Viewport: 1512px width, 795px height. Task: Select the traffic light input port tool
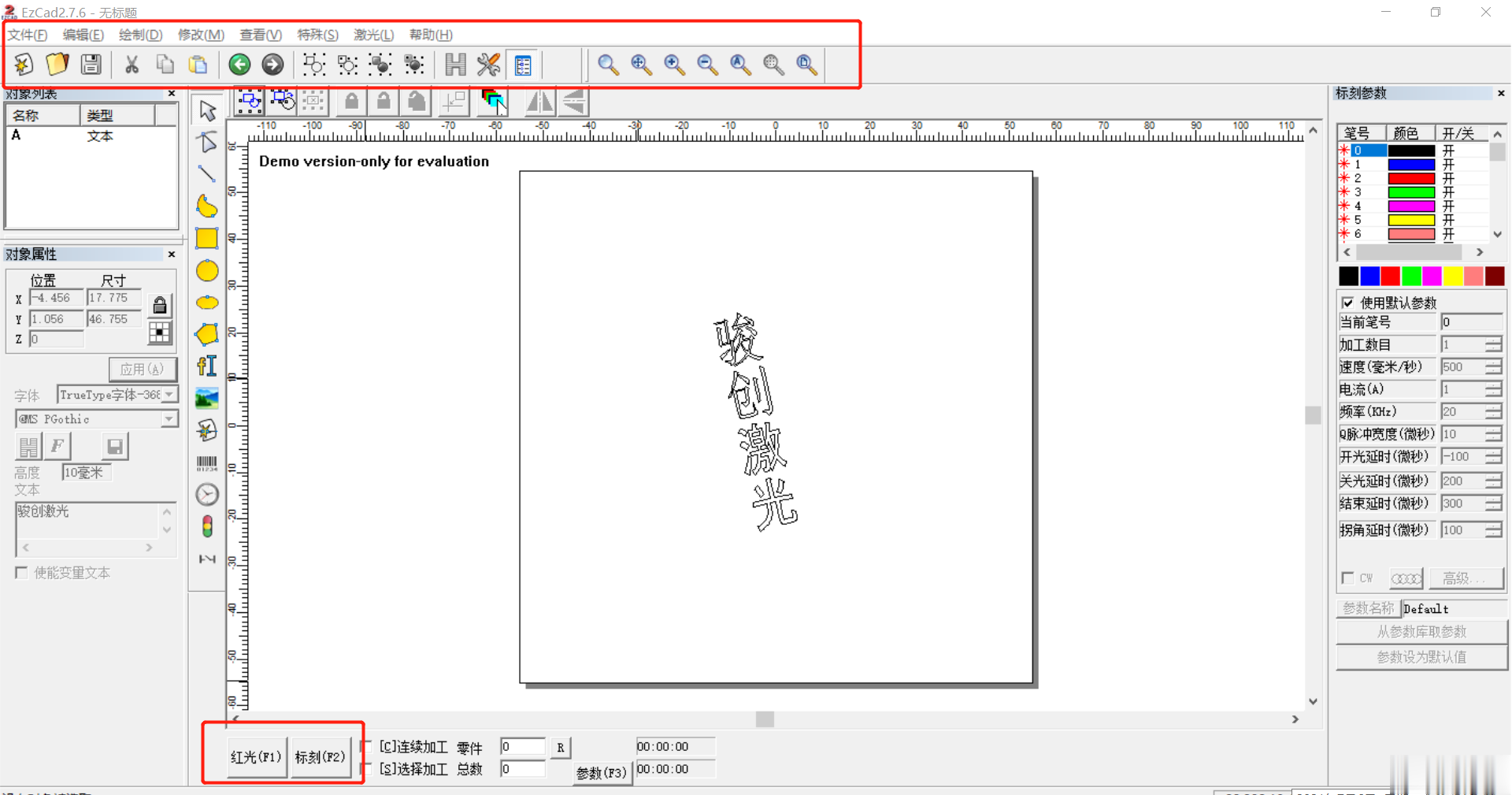point(207,526)
